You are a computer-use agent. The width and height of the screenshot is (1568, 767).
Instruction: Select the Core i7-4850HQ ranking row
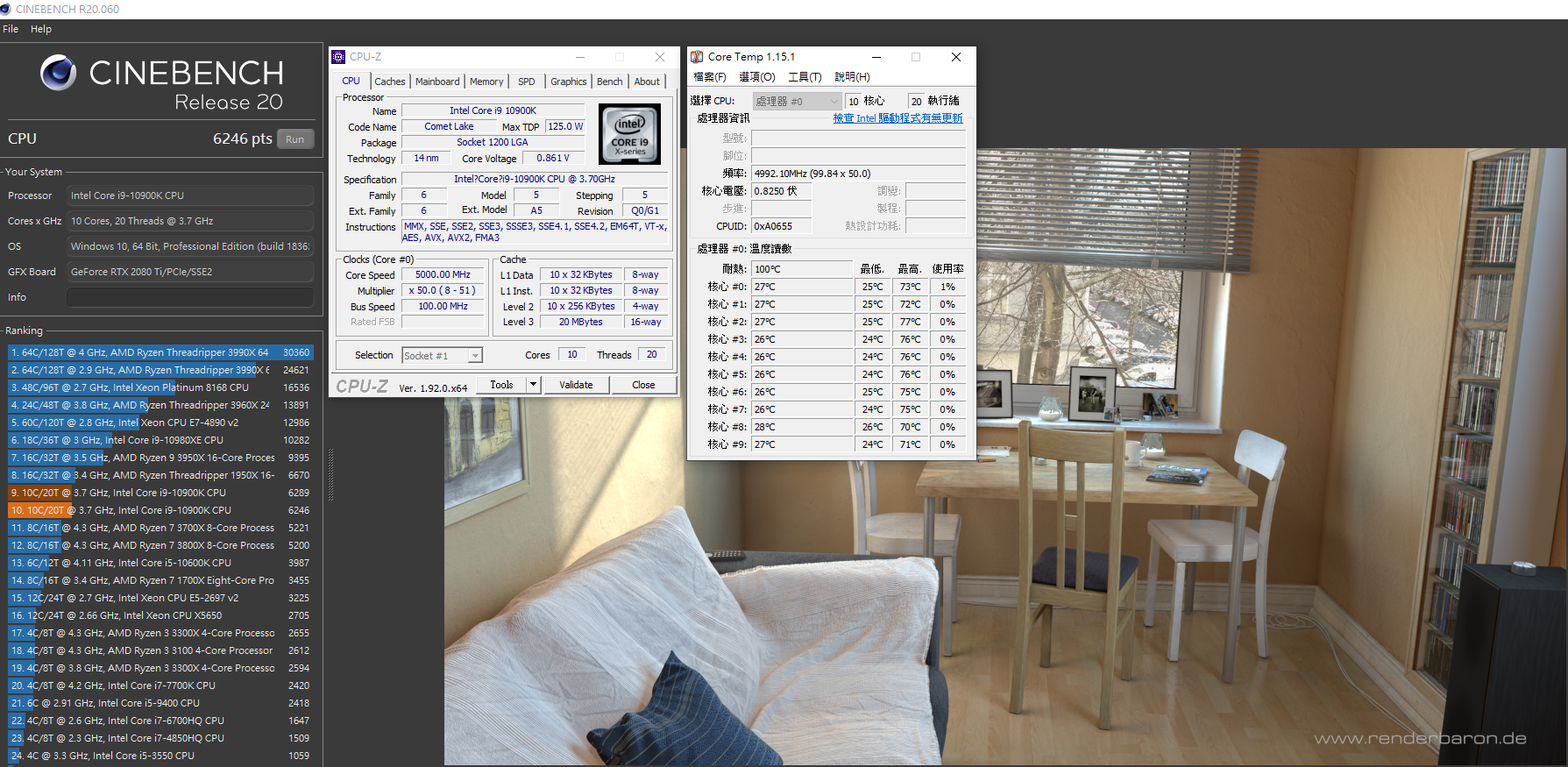click(160, 738)
